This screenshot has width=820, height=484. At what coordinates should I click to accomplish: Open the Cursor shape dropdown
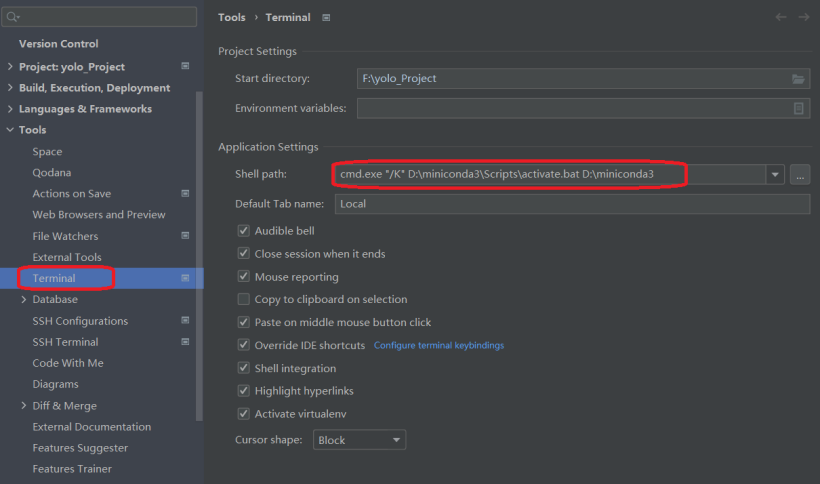click(x=360, y=440)
